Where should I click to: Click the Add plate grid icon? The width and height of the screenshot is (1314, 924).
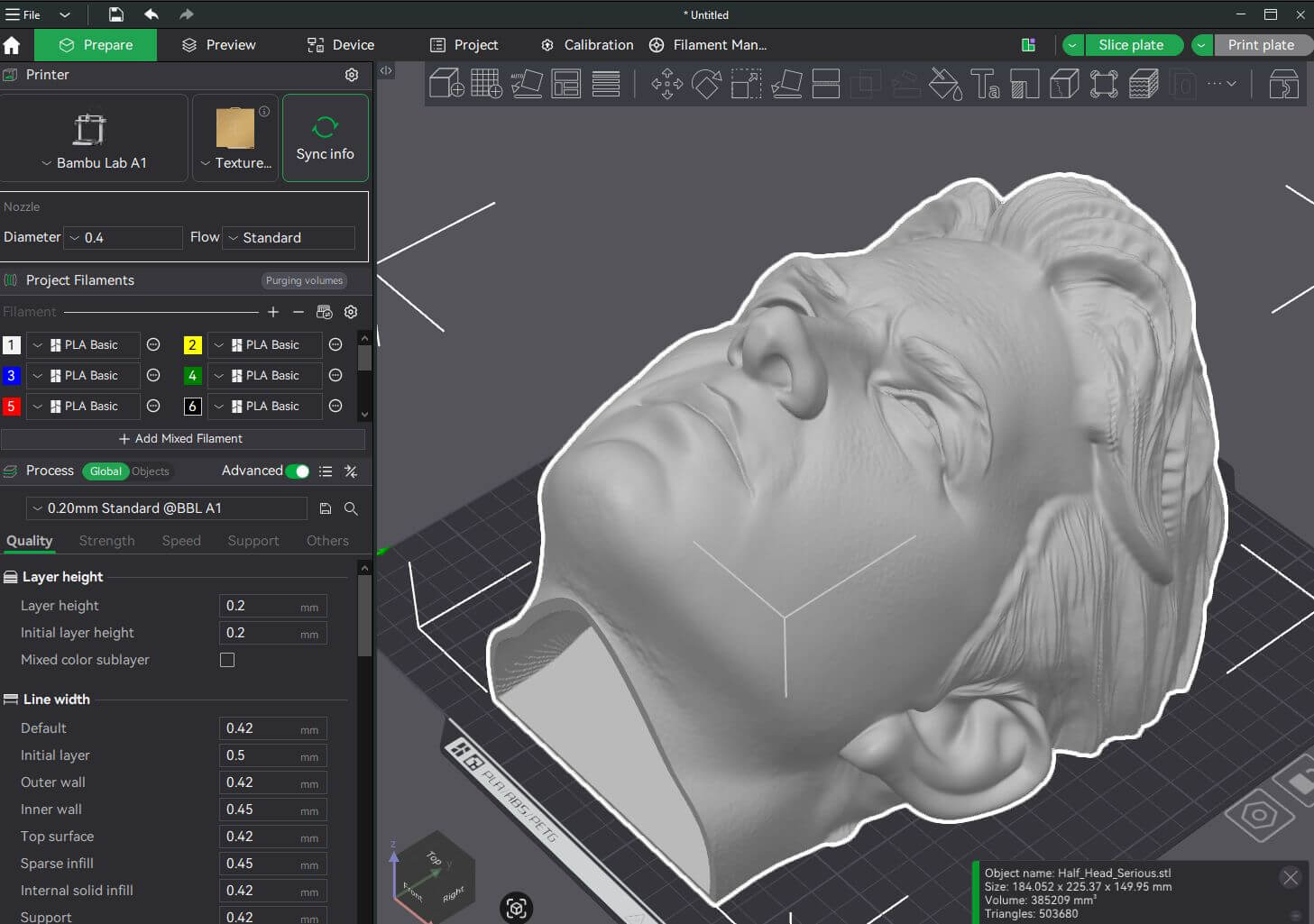click(486, 84)
